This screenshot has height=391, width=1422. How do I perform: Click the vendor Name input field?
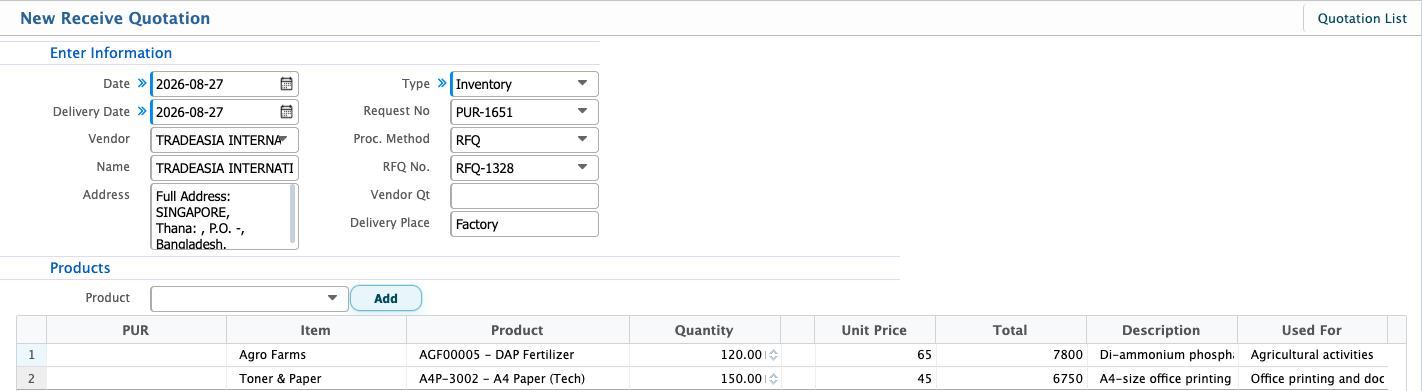[x=225, y=168]
